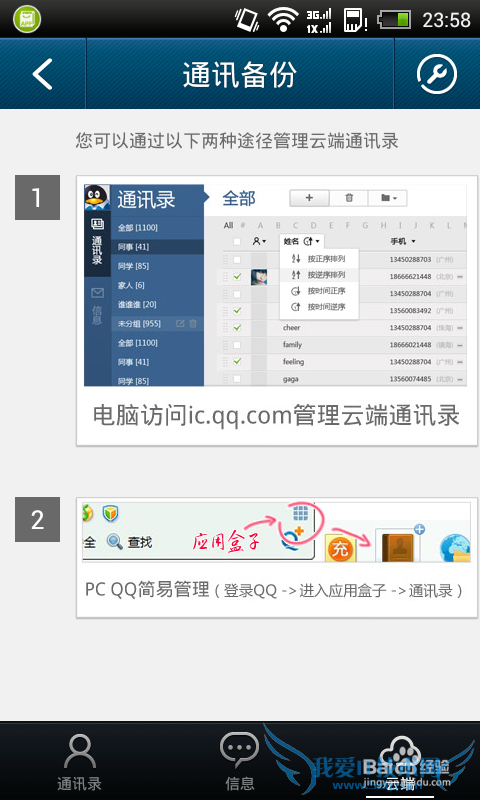This screenshot has height=800, width=480.
Task: Switch to the 信息 messages tab
Action: (x=239, y=762)
